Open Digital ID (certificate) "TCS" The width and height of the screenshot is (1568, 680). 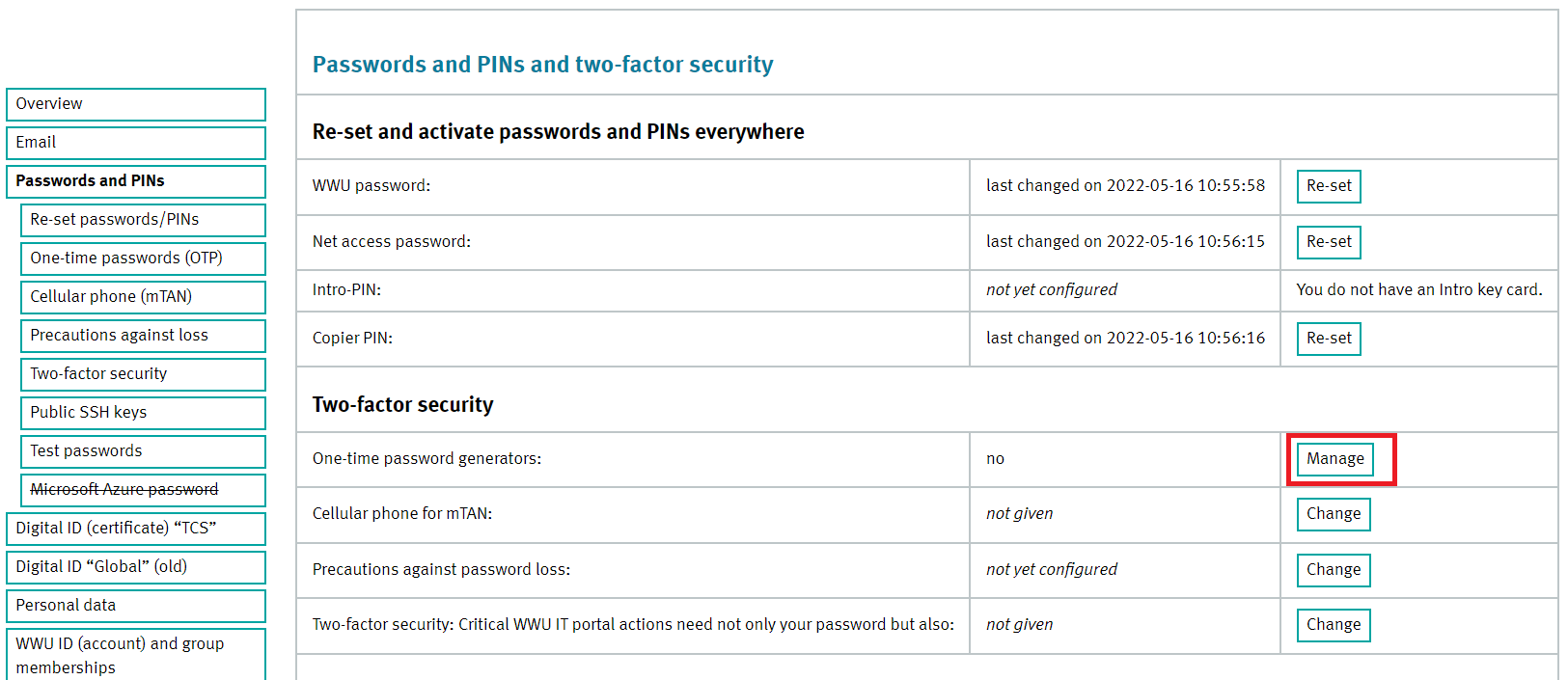(x=135, y=529)
